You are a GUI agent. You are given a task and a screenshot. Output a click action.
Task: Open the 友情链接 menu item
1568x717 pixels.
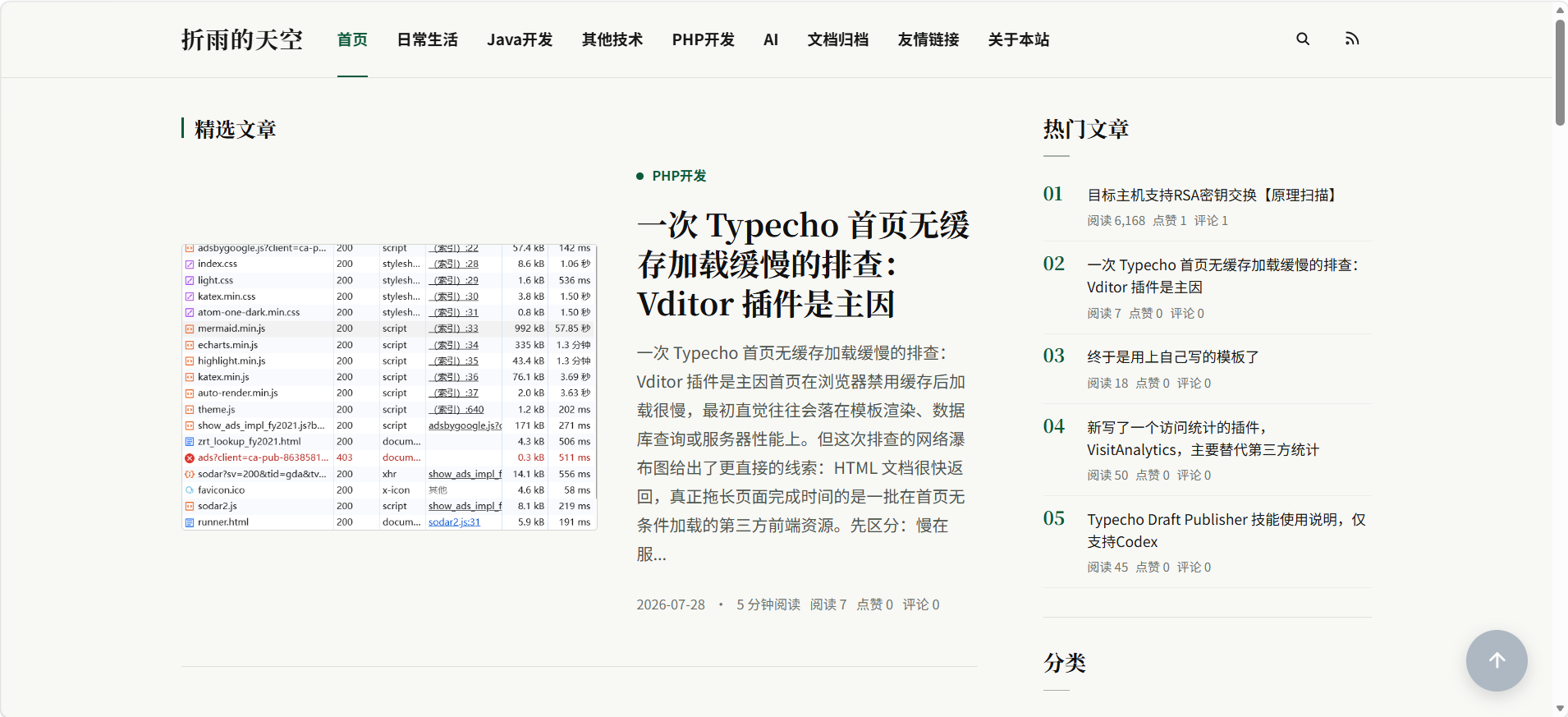(928, 39)
